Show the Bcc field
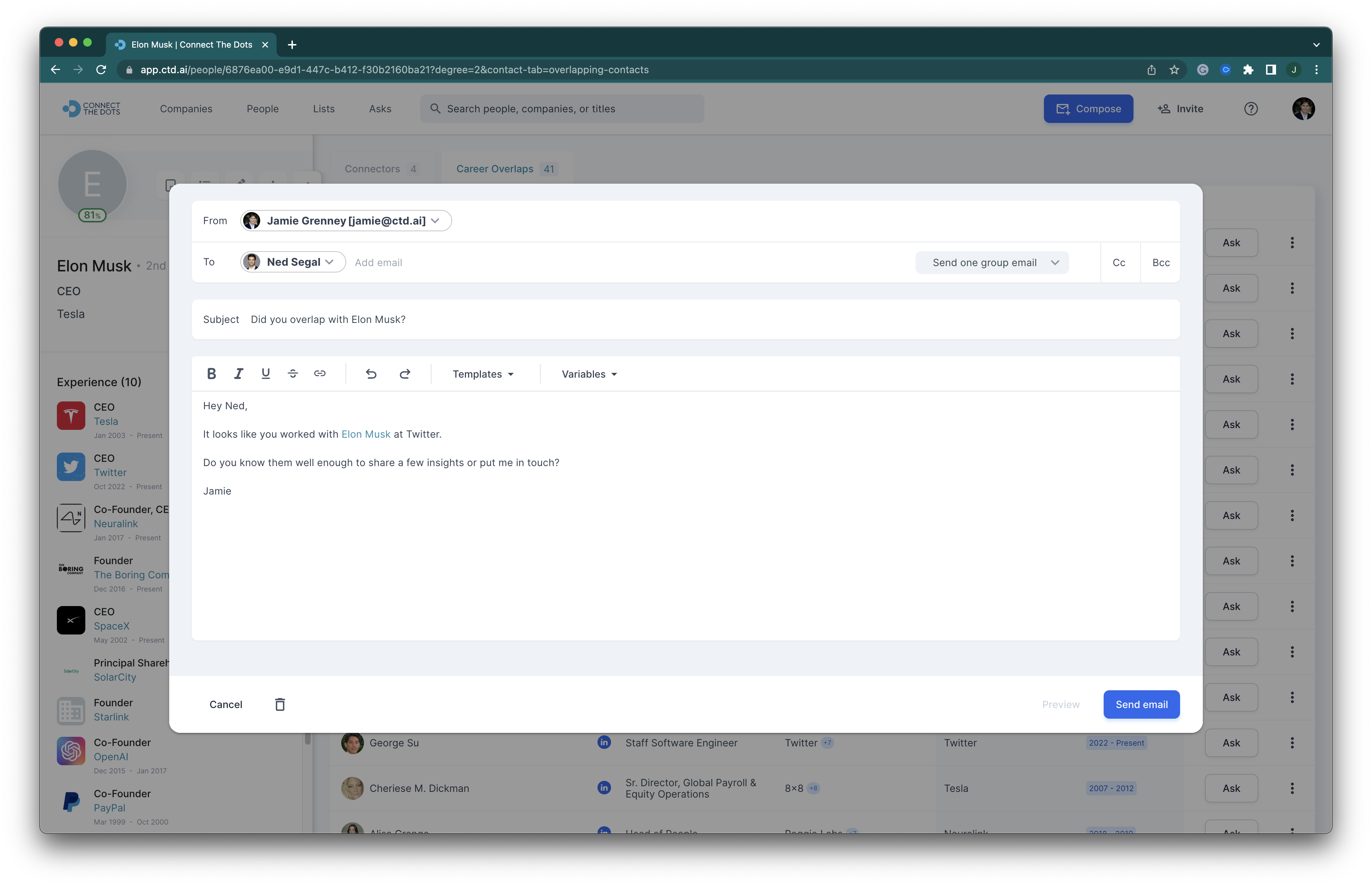Viewport: 1372px width, 886px height. point(1160,262)
